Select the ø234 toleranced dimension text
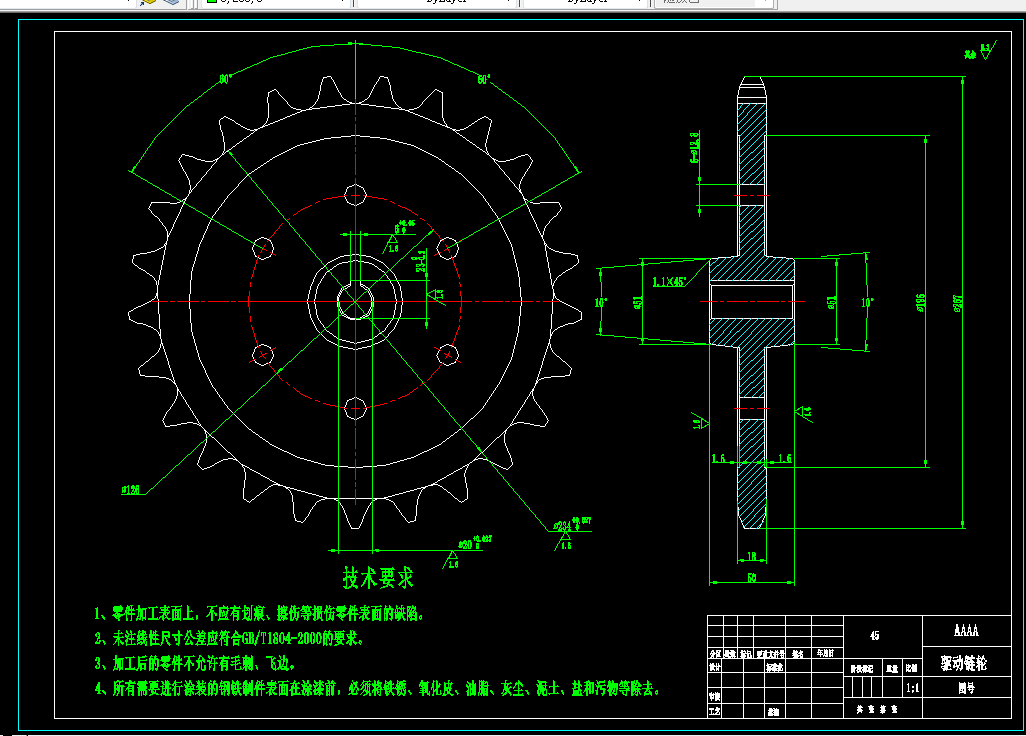Image resolution: width=1026 pixels, height=736 pixels. point(572,525)
